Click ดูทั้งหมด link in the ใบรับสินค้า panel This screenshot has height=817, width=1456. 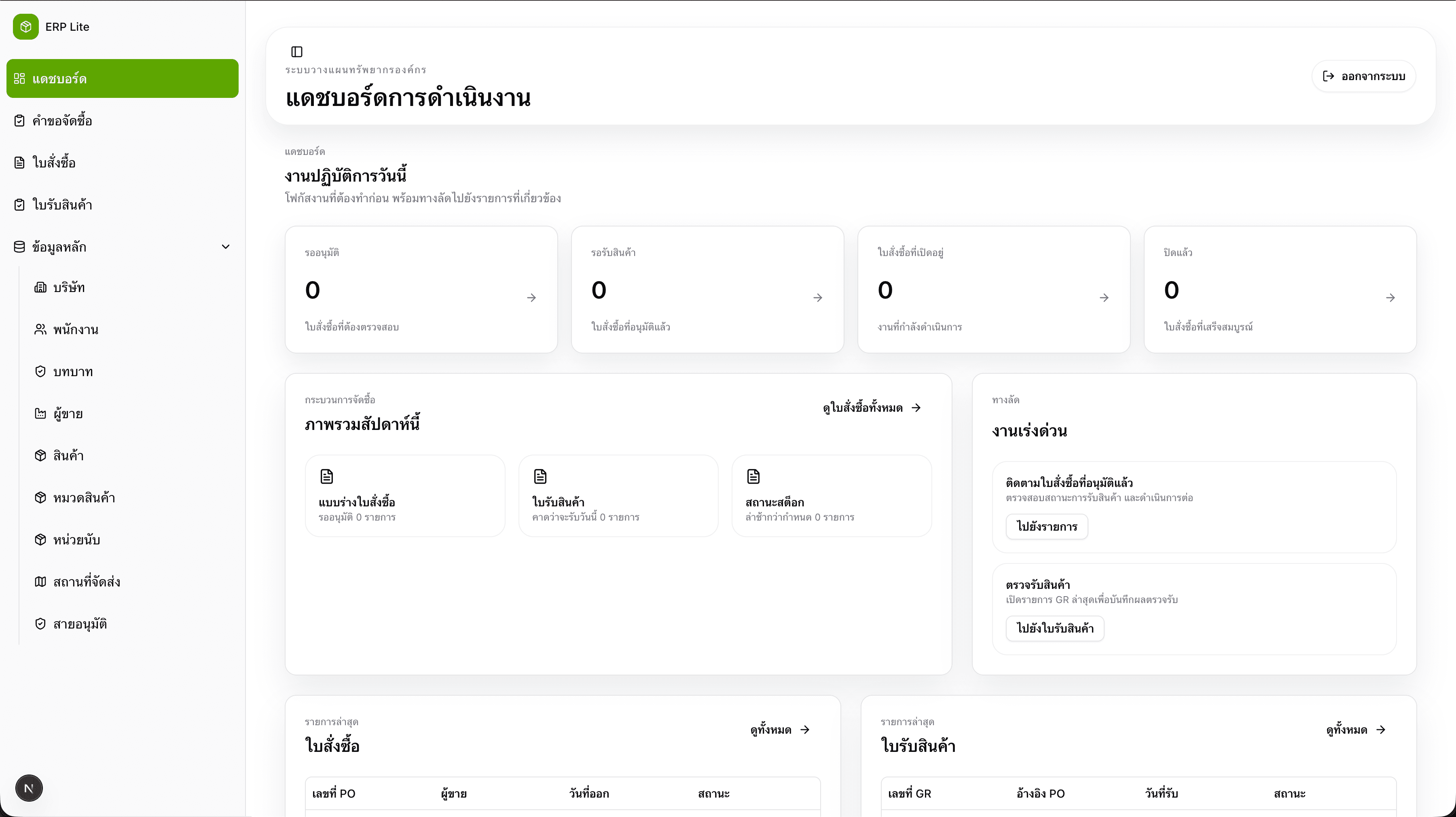pos(1355,730)
